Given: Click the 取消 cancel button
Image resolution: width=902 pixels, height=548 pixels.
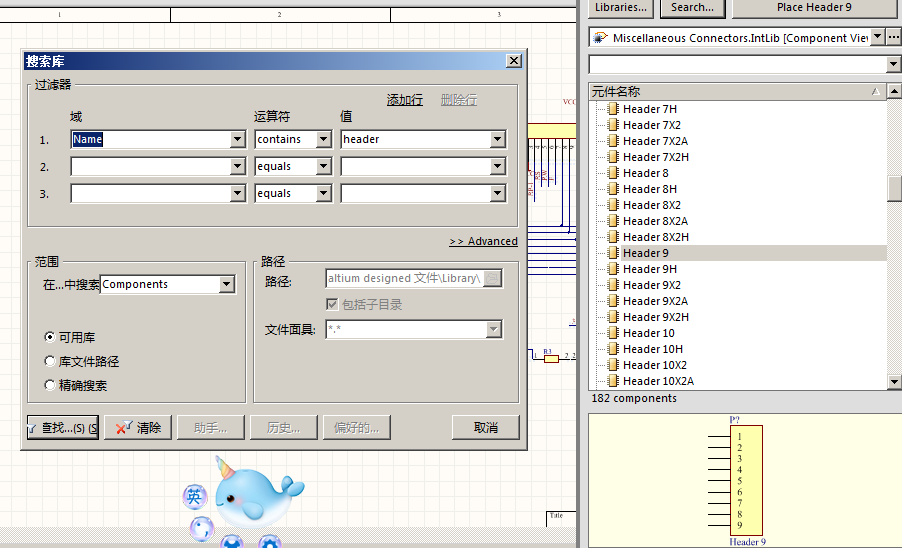Looking at the screenshot, I should [486, 427].
